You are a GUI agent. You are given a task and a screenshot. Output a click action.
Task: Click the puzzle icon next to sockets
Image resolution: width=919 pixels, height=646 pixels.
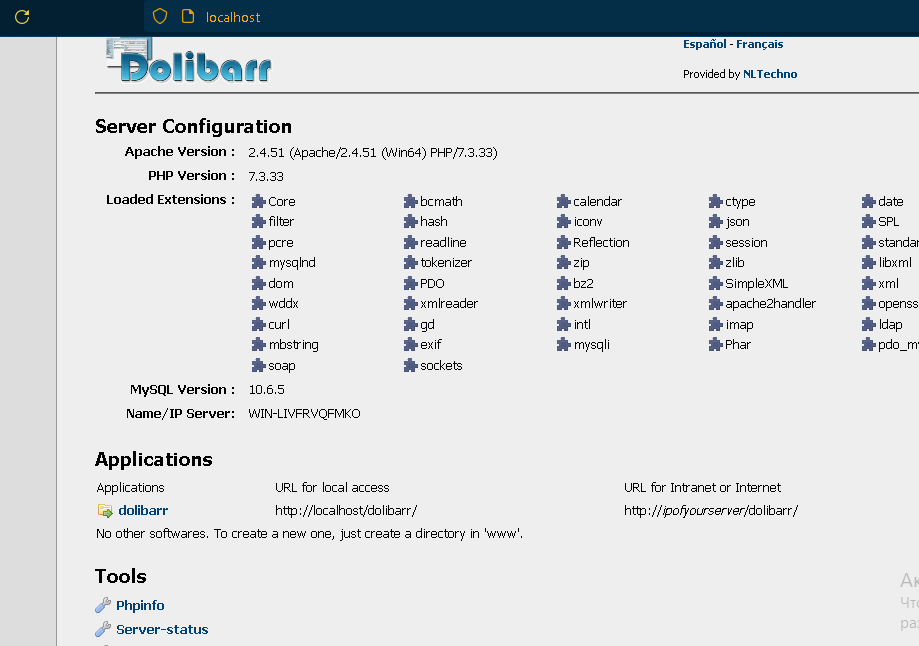[x=410, y=366]
